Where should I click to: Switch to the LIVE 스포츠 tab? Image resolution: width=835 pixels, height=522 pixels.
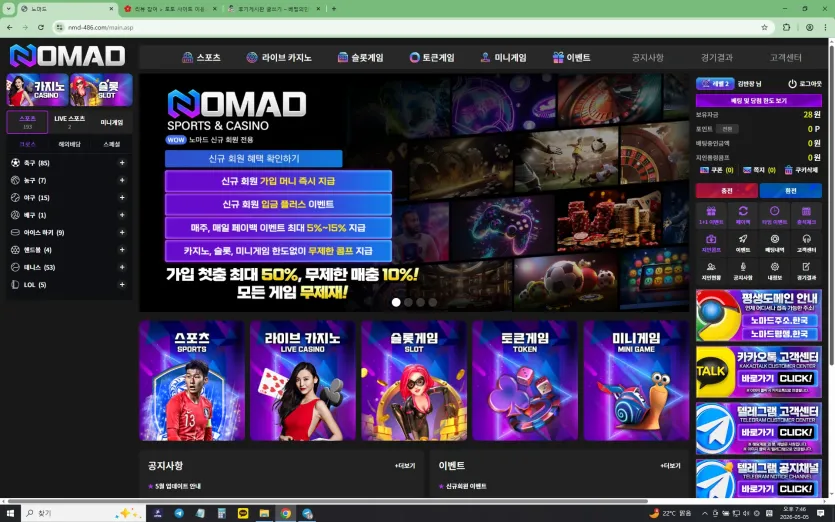click(x=69, y=122)
